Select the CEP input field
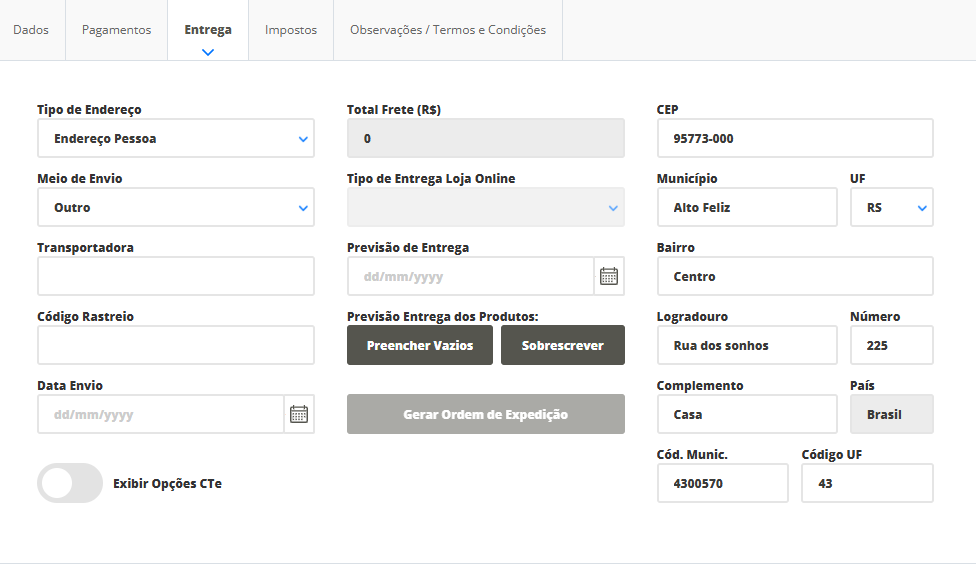Image resolution: width=976 pixels, height=564 pixels. click(x=795, y=139)
